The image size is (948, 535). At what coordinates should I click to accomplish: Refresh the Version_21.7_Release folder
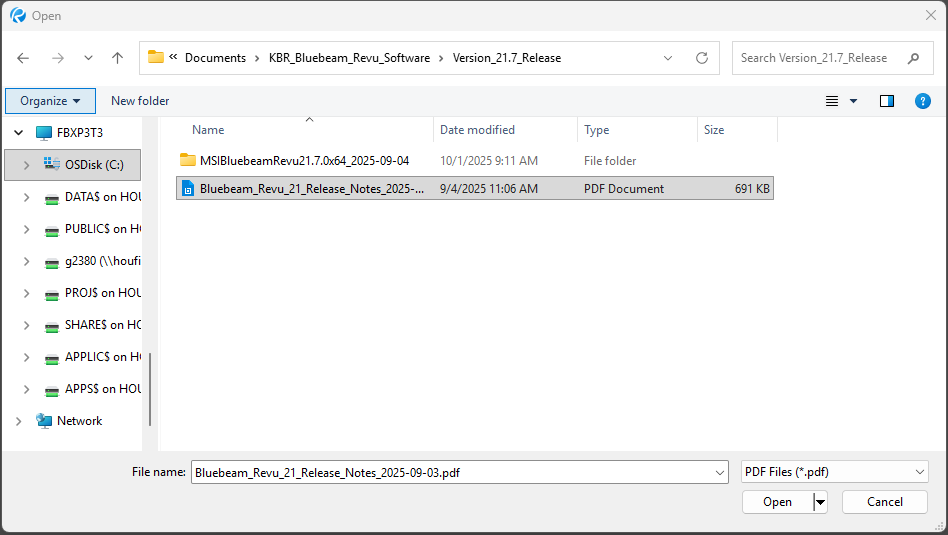[x=702, y=58]
